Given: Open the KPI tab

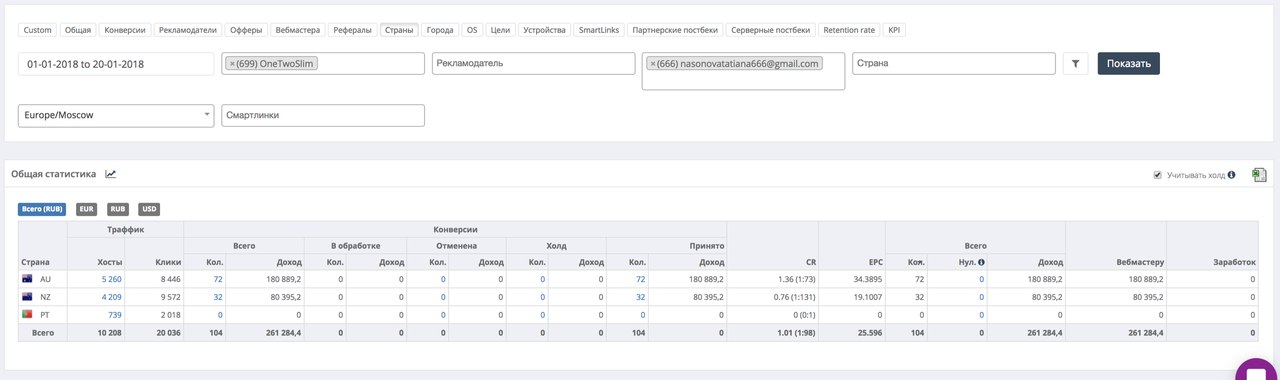Looking at the screenshot, I should click(894, 30).
